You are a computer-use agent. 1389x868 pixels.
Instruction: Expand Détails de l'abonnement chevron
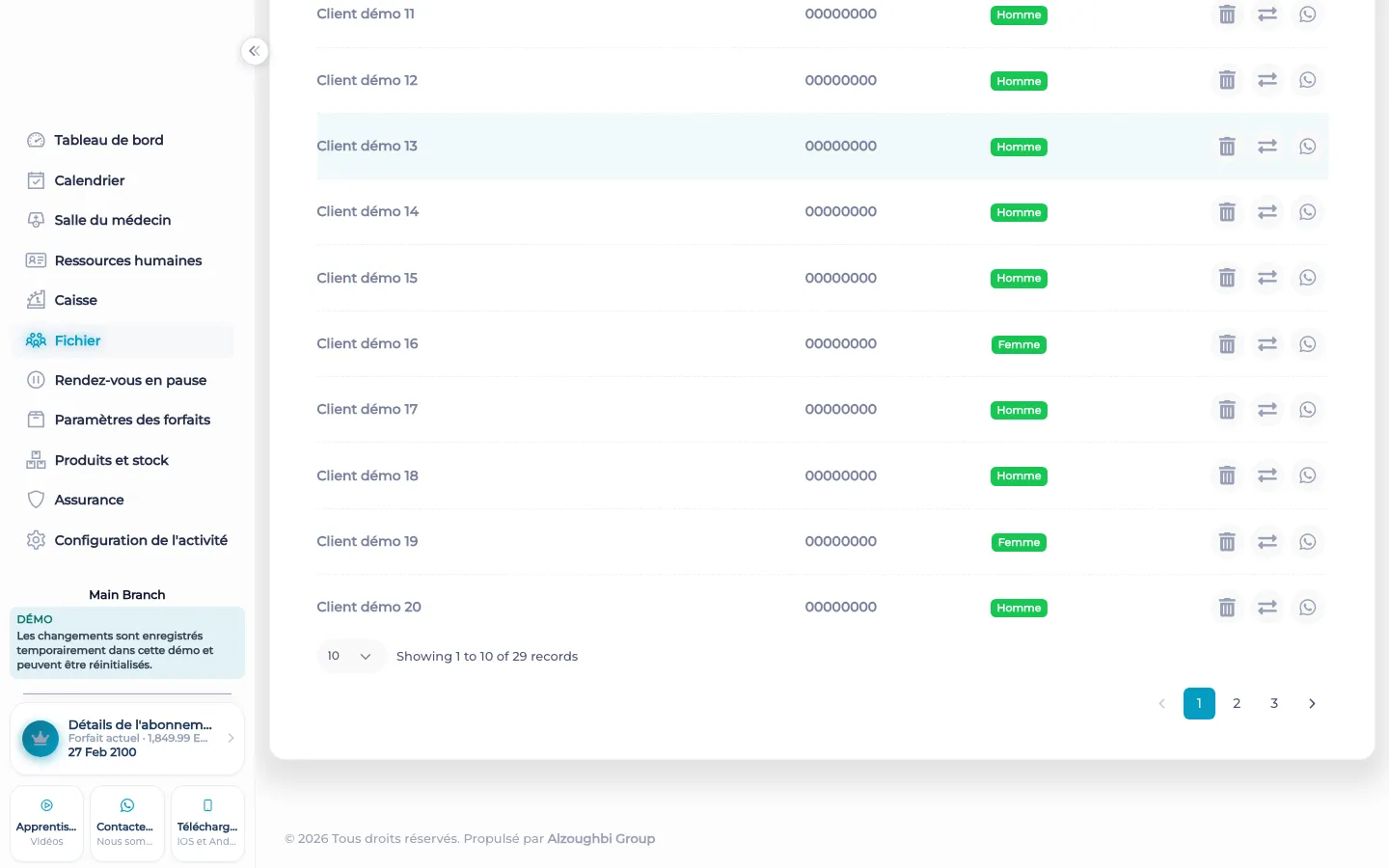pos(231,738)
